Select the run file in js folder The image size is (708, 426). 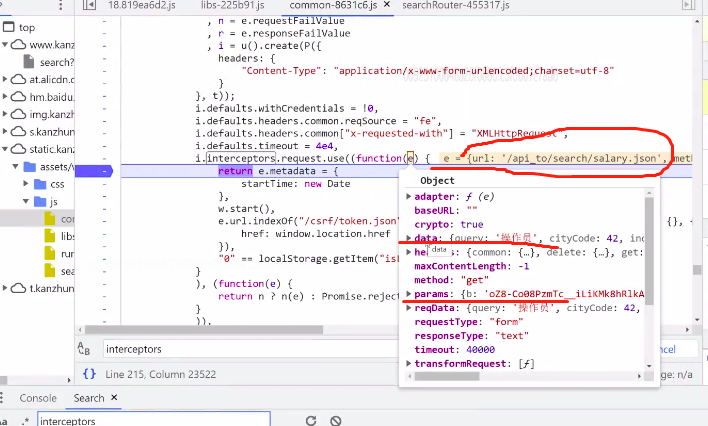coord(67,254)
